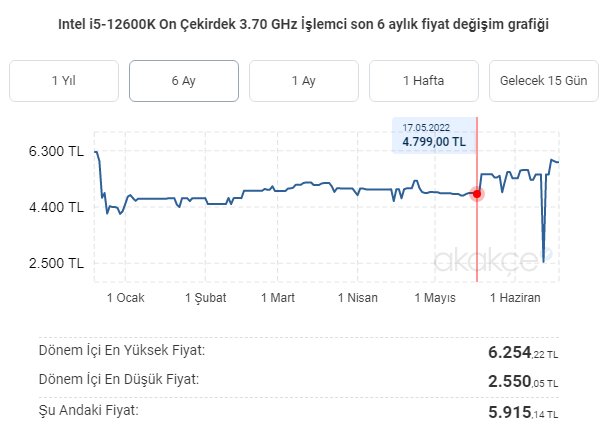Click the lowest price value 2.550,05 TL
The width and height of the screenshot is (600, 443).
click(x=523, y=381)
